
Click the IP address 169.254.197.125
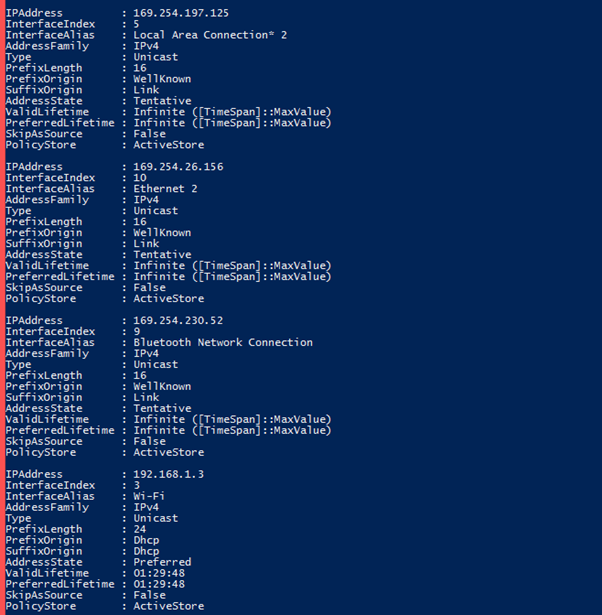(181, 13)
